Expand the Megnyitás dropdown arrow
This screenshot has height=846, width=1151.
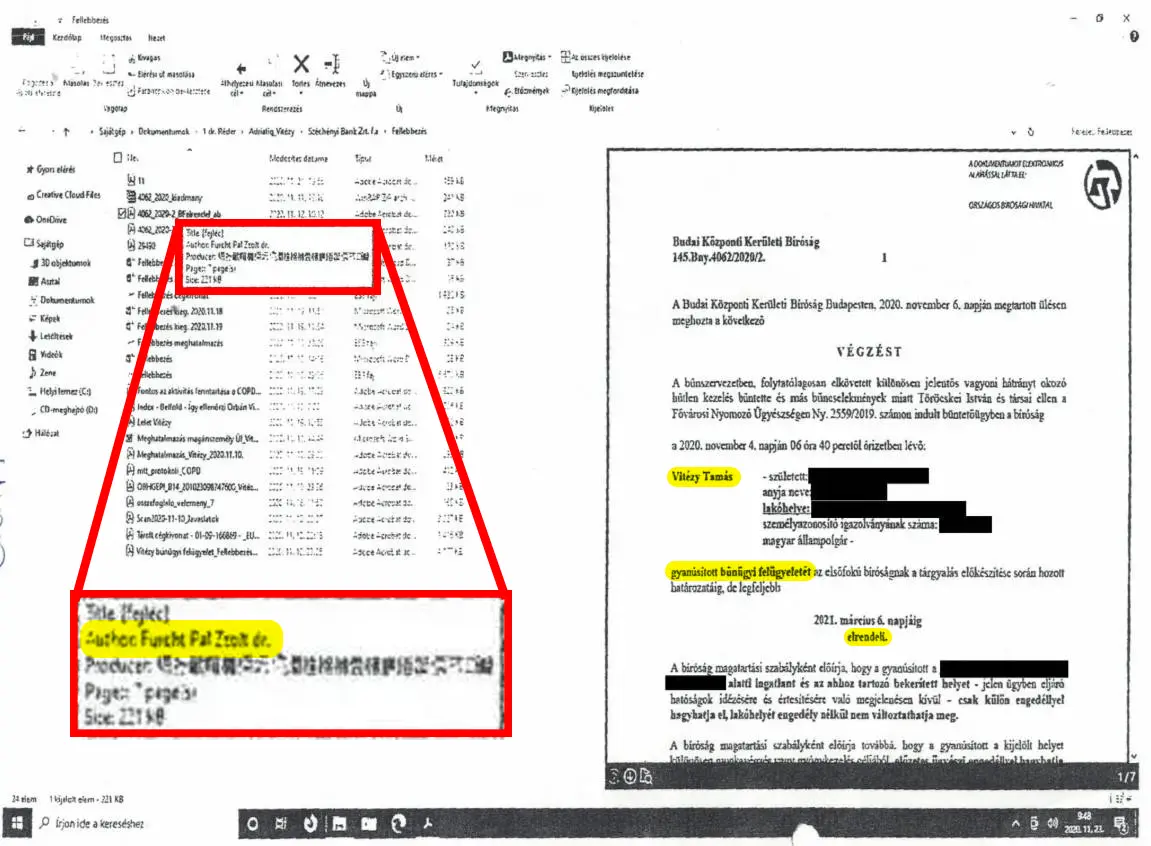pyautogui.click(x=550, y=57)
